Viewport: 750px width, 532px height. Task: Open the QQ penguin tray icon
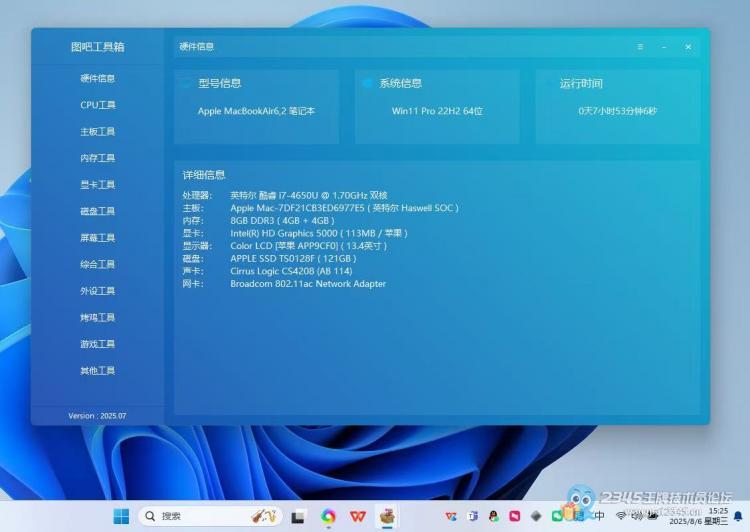click(x=494, y=516)
